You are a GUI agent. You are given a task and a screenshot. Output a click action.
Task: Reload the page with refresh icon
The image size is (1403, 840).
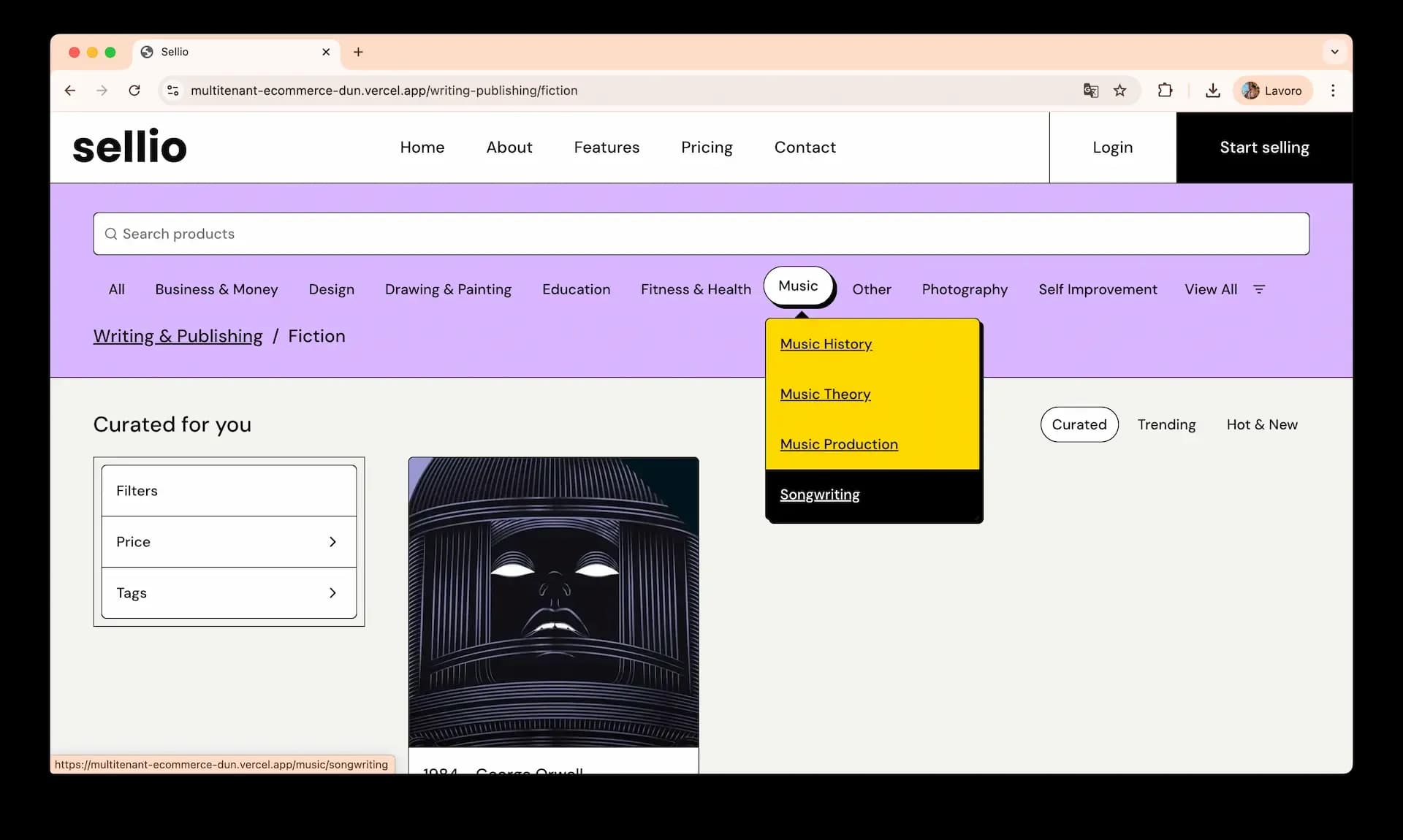(134, 90)
